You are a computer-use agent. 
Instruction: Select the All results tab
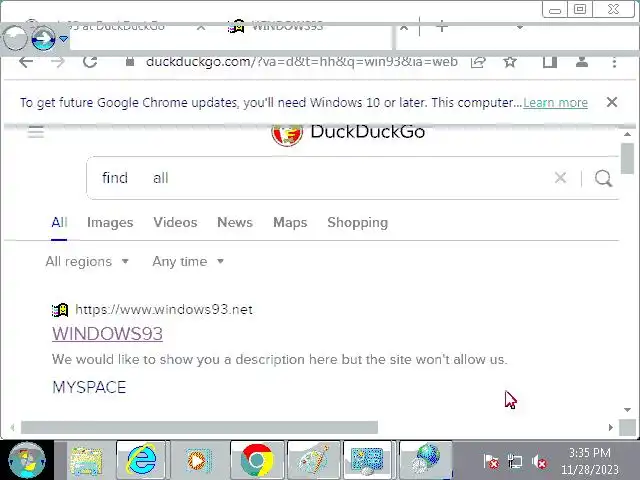tap(59, 222)
